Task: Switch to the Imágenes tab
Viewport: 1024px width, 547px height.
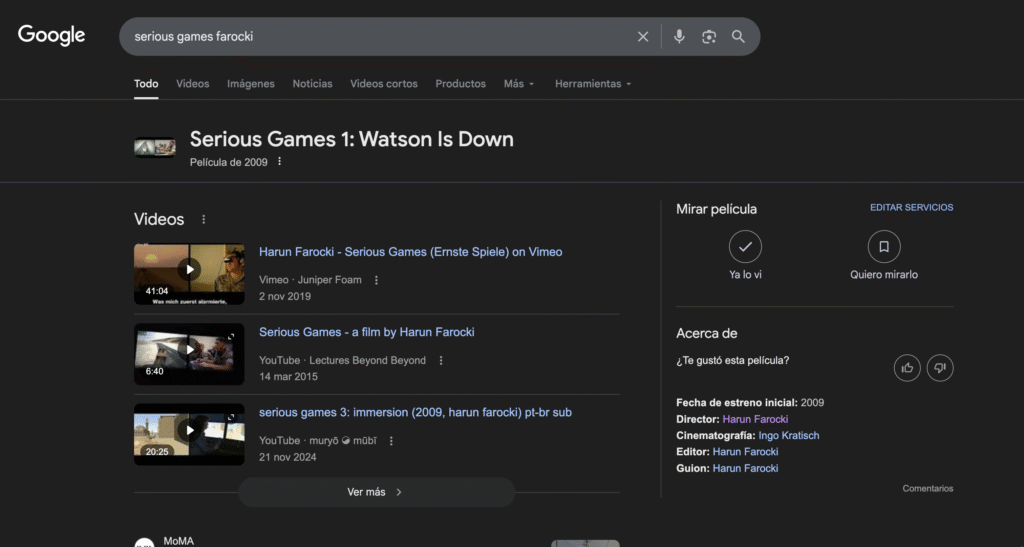Action: click(x=251, y=84)
